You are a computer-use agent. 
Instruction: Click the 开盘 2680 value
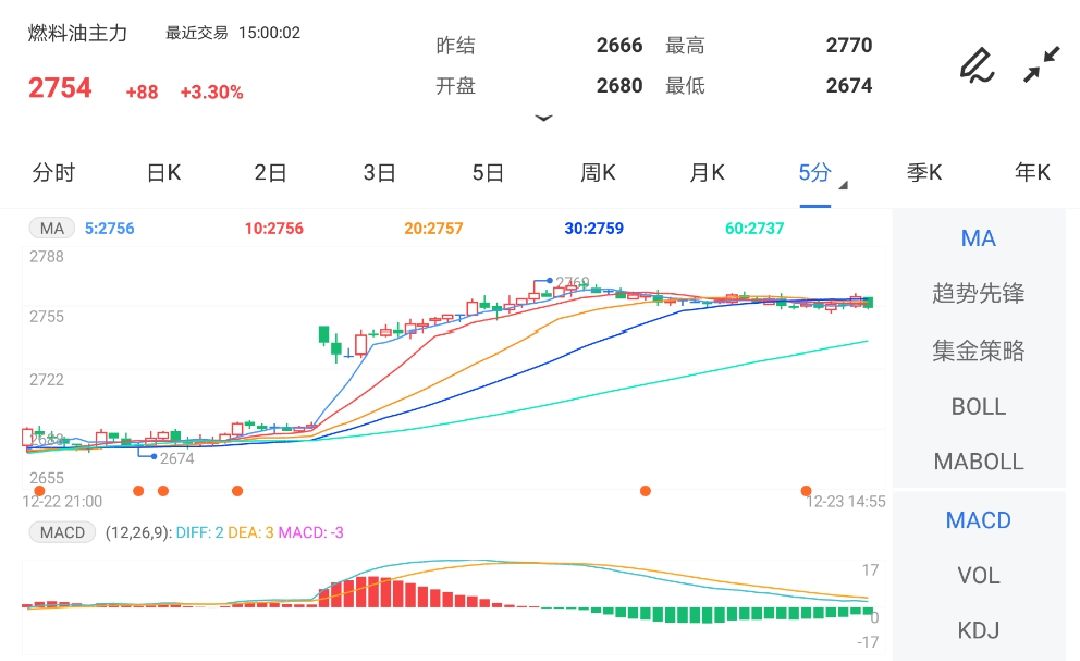(x=619, y=86)
